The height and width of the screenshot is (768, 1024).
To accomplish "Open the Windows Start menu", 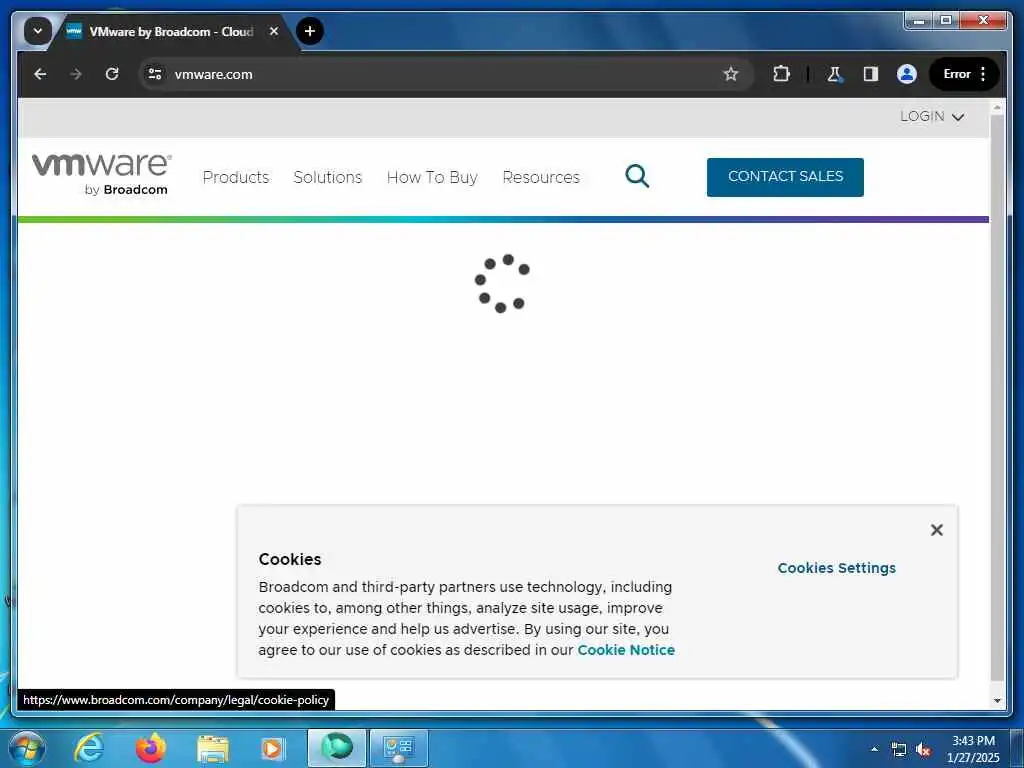I will pos(27,748).
